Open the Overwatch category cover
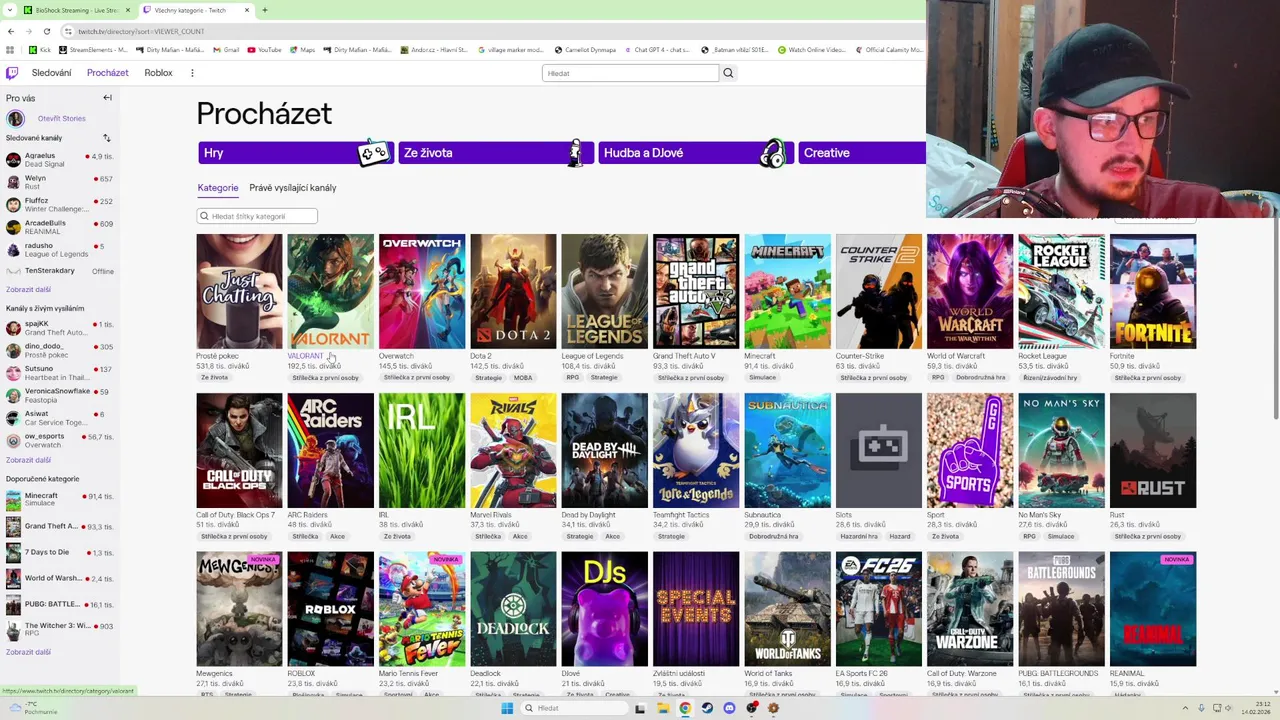 (x=422, y=291)
